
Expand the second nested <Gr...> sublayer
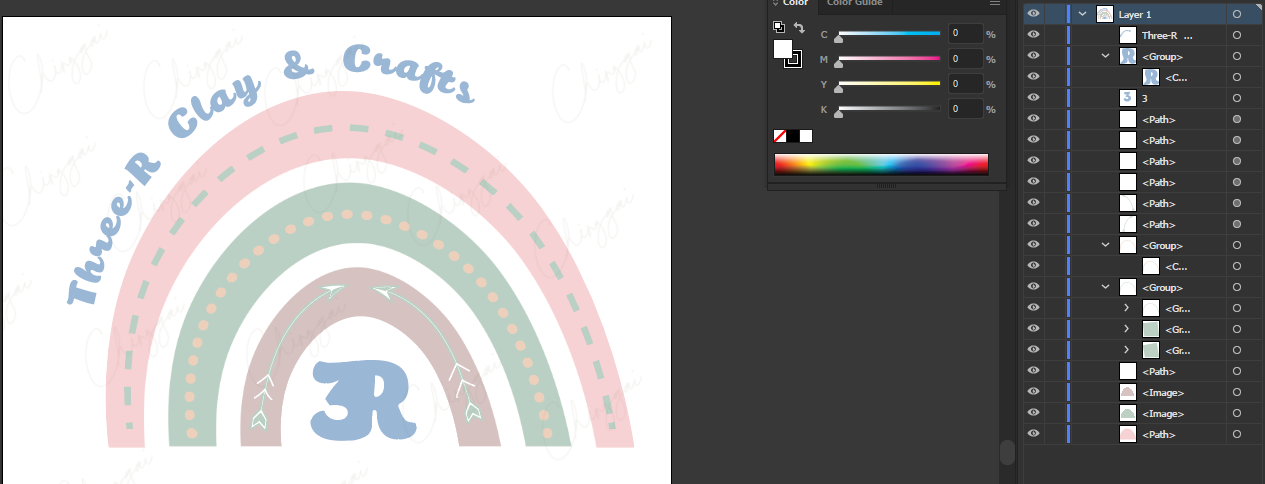(1127, 329)
